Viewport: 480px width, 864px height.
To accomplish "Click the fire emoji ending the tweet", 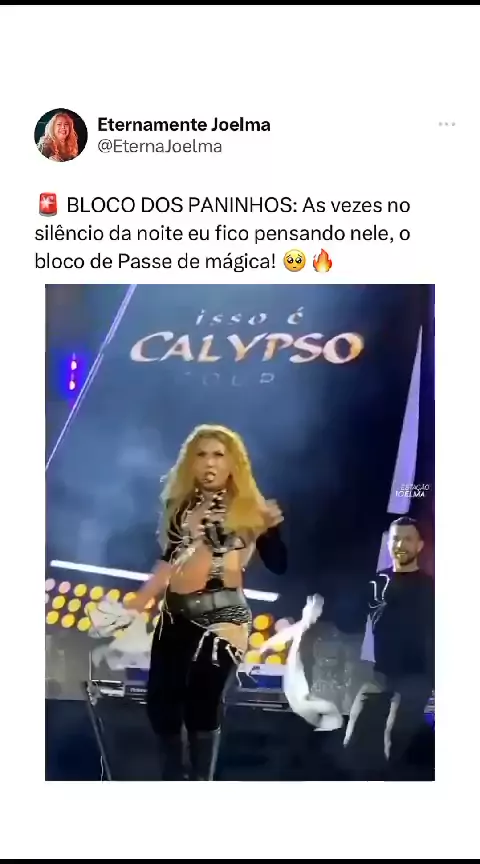I will [x=323, y=261].
